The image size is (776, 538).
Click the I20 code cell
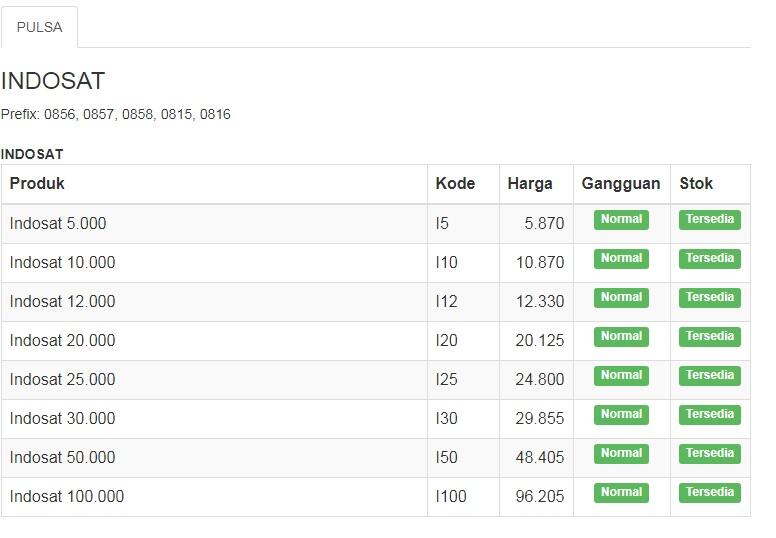click(x=463, y=341)
